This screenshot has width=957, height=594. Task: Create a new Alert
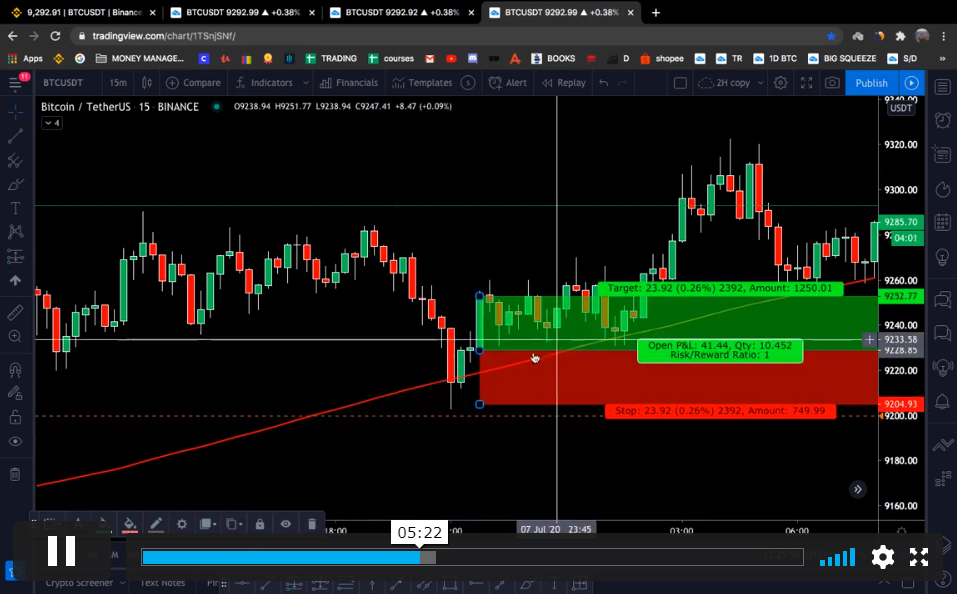click(x=508, y=82)
